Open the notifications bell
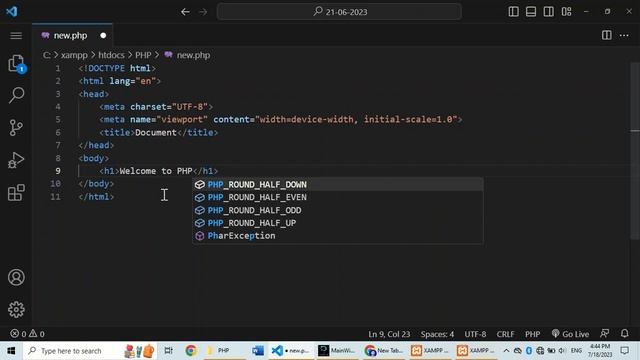This screenshot has width=640, height=360. click(x=624, y=334)
